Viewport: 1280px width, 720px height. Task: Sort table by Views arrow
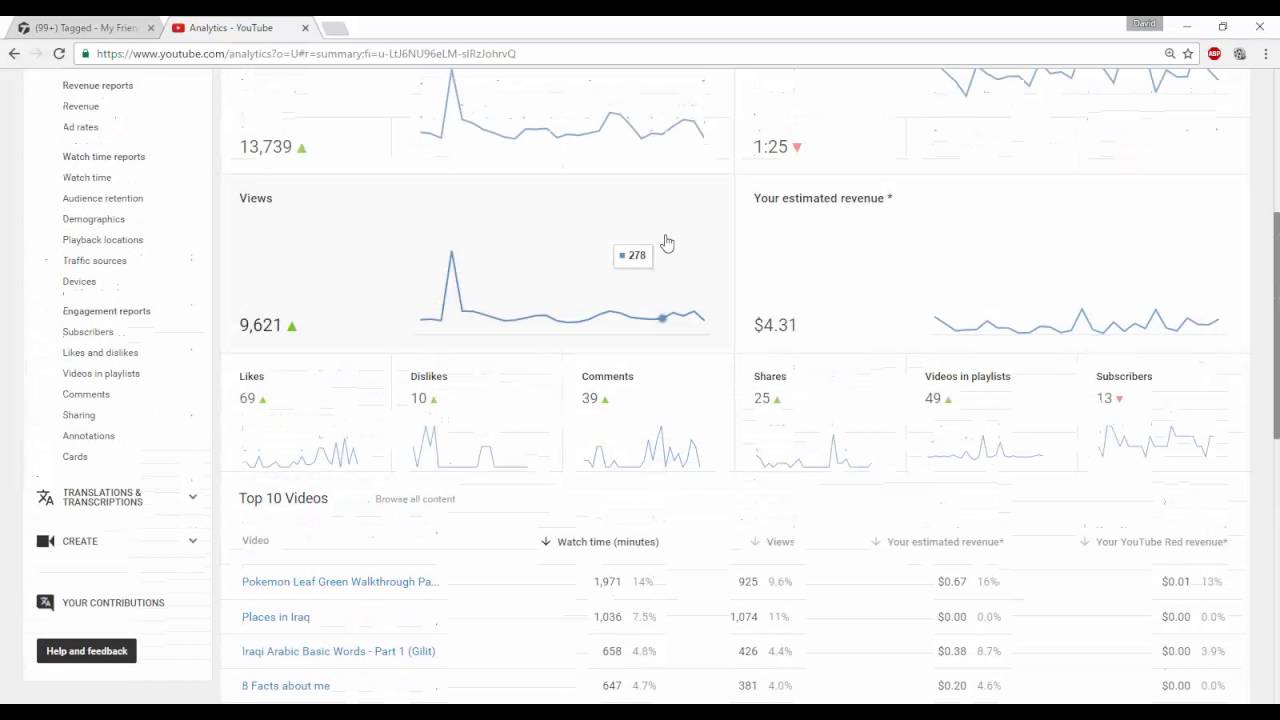[756, 542]
